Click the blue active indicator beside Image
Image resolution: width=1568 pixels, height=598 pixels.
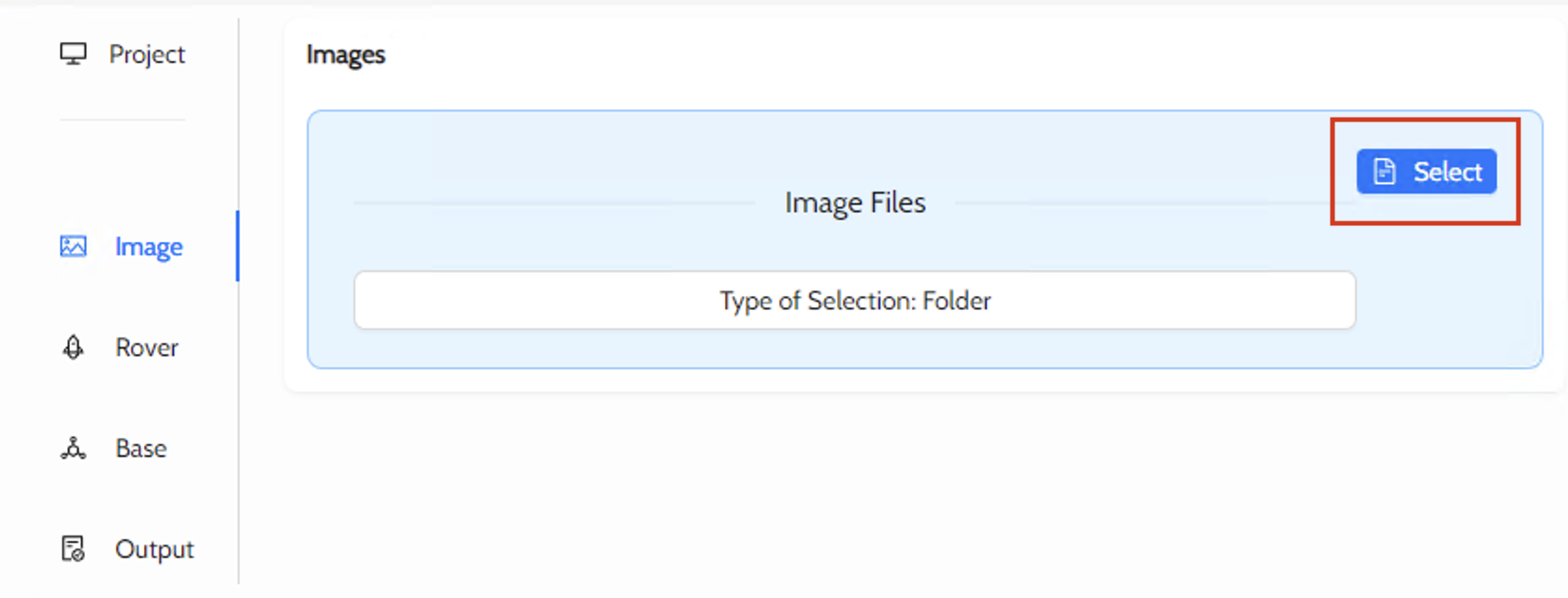click(237, 246)
